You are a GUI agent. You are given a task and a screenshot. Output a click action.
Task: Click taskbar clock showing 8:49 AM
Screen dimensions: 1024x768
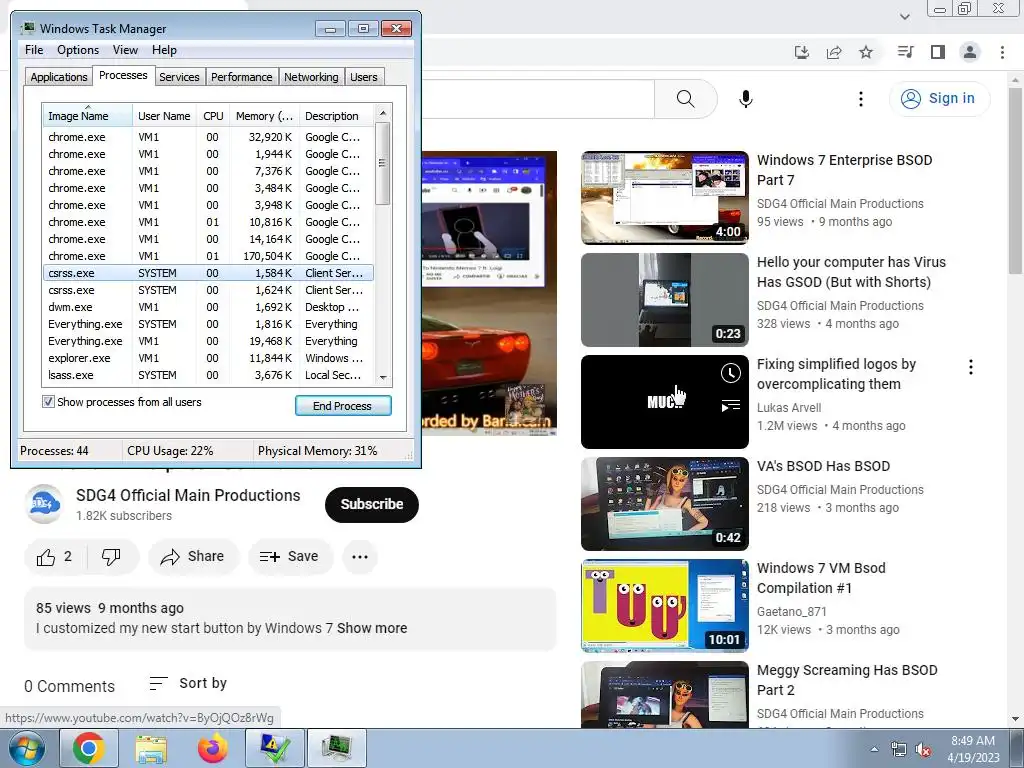click(973, 749)
